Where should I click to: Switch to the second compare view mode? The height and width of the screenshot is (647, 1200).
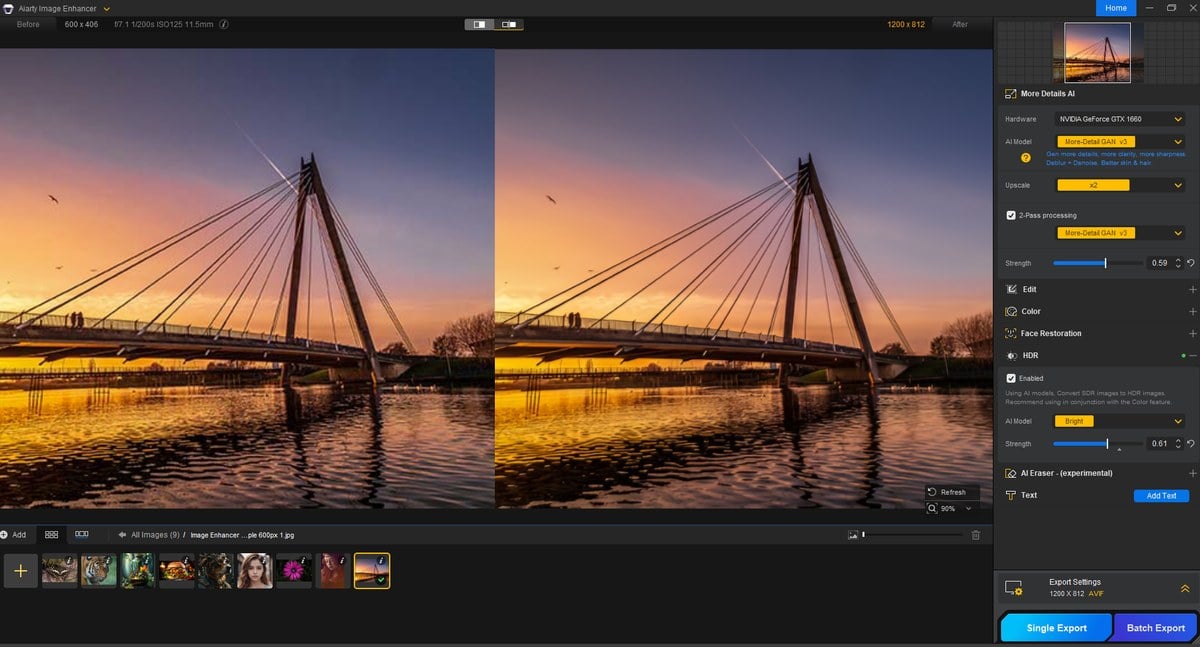tap(508, 24)
